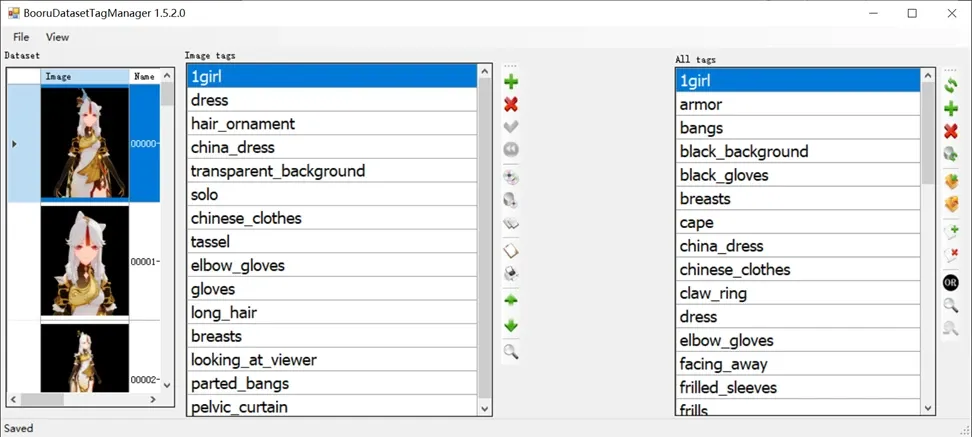Click the green plus beside Image tags list
This screenshot has height=437, width=972.
click(x=511, y=82)
